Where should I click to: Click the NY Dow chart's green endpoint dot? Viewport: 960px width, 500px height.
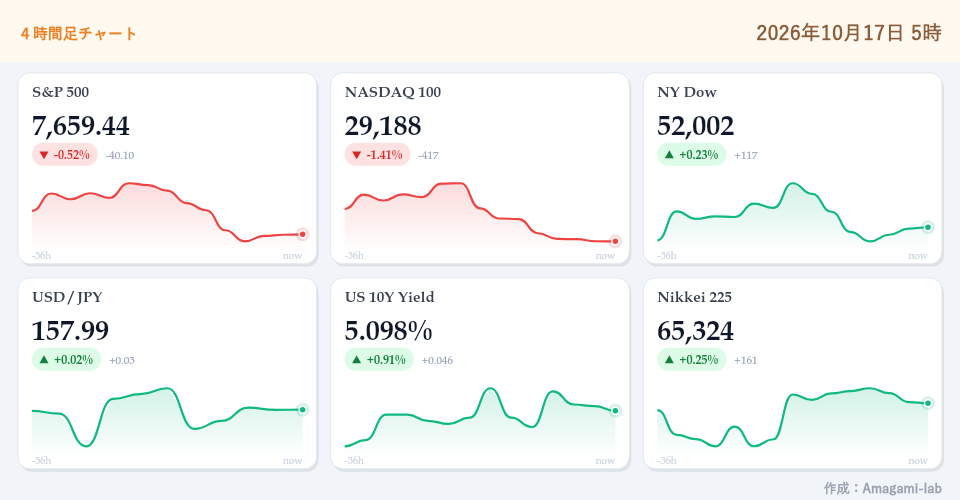928,228
